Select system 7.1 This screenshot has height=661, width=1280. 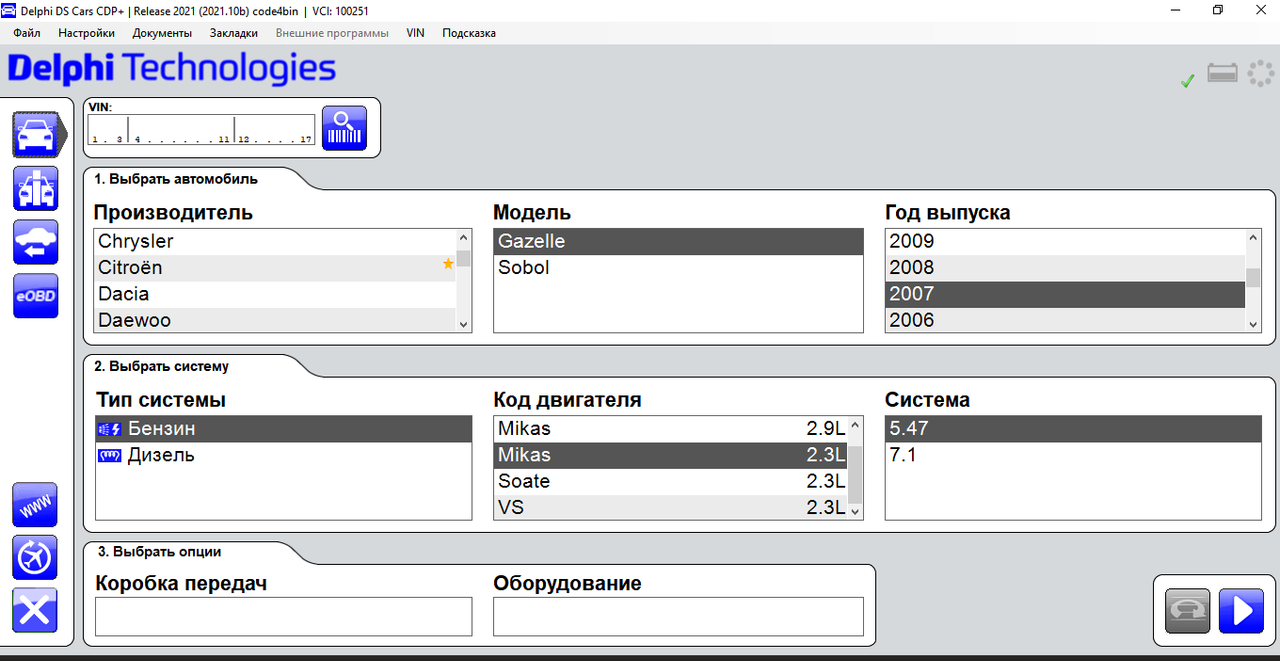1073,455
